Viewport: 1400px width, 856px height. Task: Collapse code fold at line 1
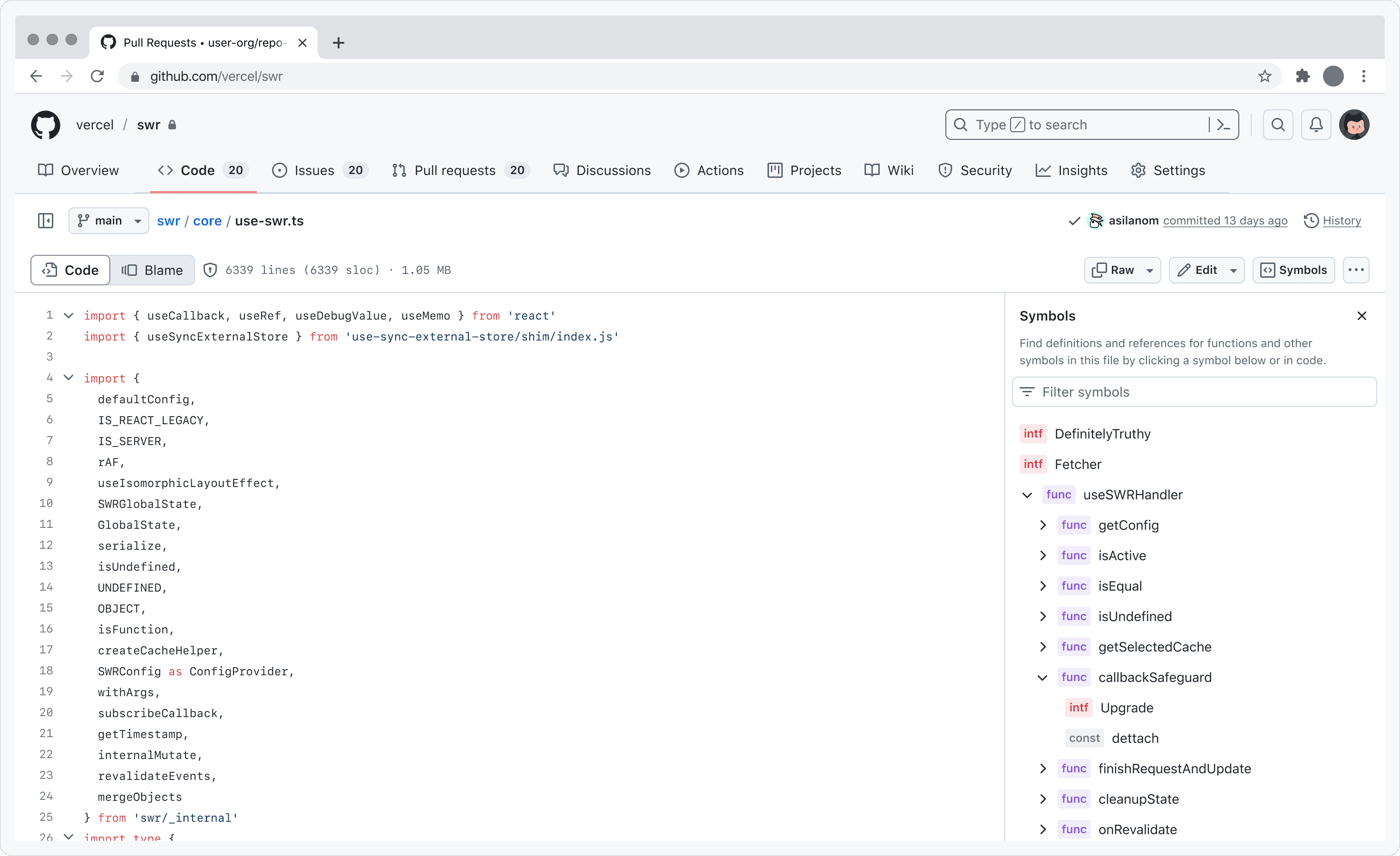coord(68,315)
